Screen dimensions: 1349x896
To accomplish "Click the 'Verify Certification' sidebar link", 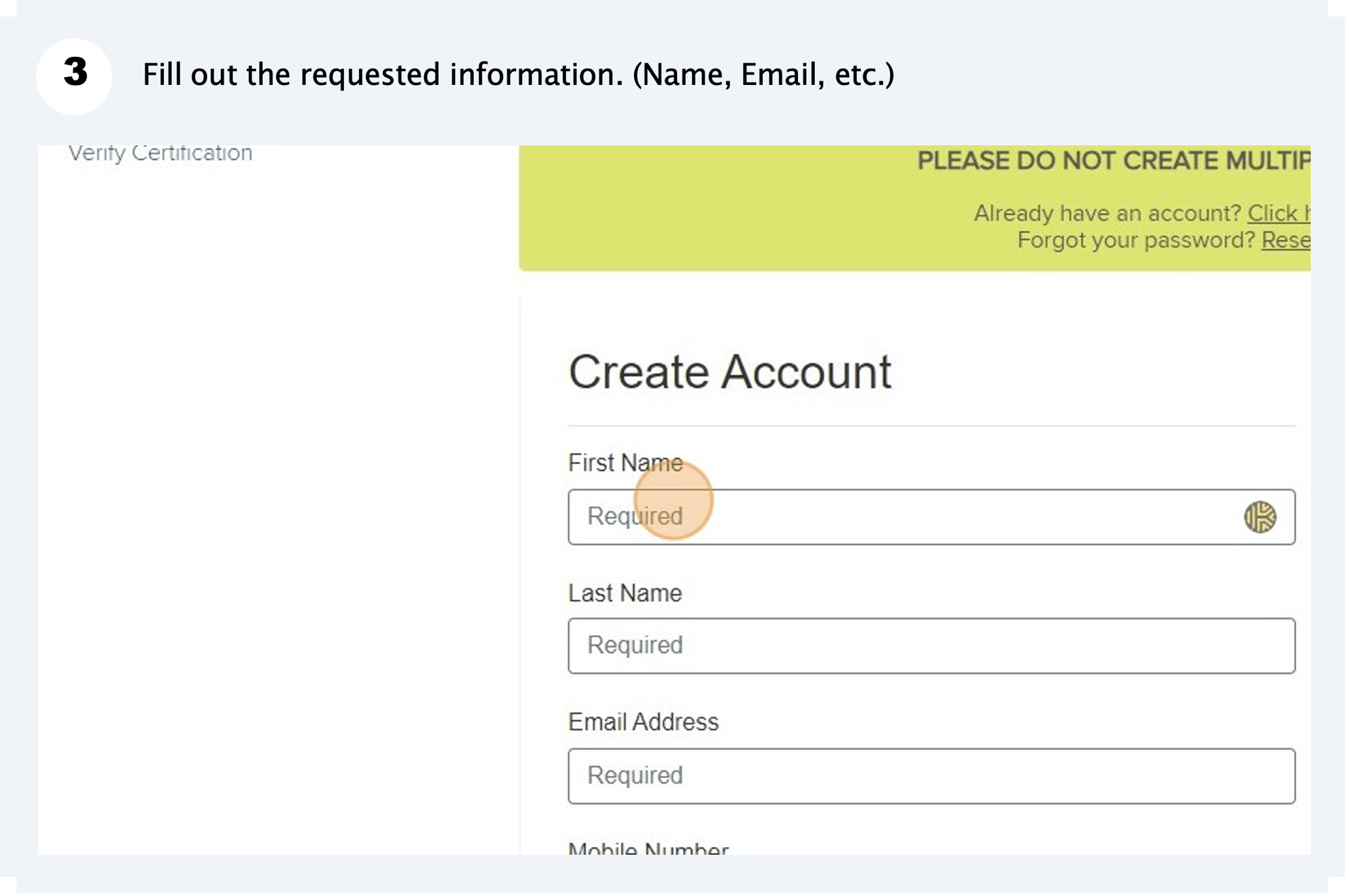I will (x=160, y=152).
